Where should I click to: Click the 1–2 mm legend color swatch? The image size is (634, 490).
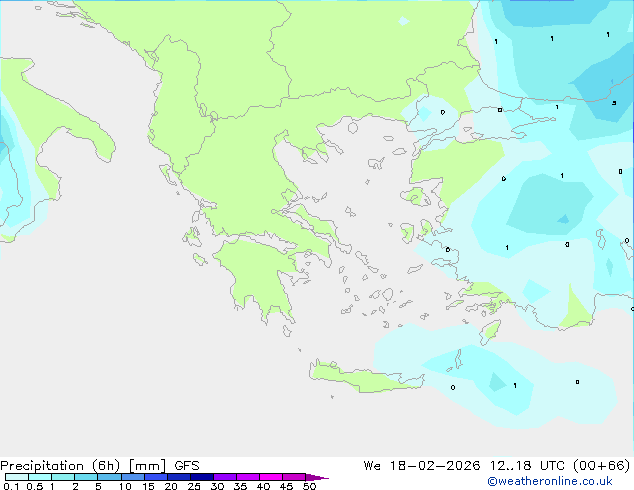(63, 477)
